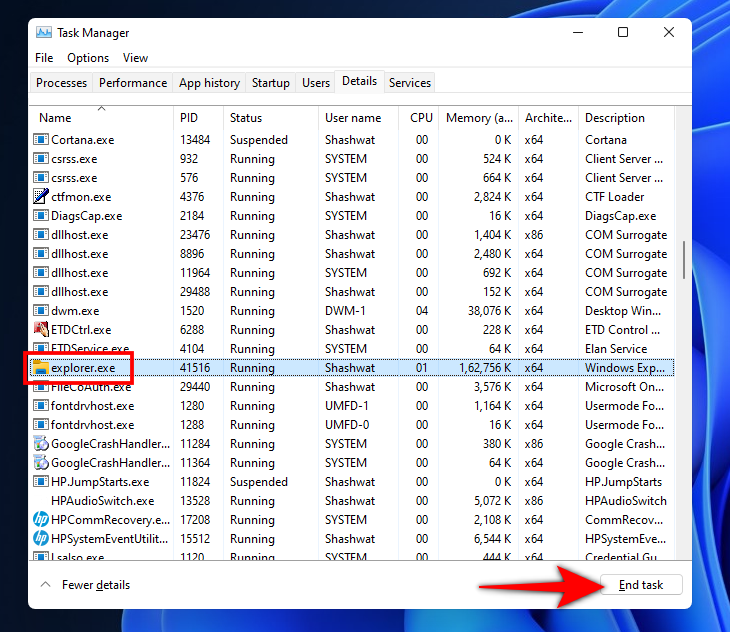
Task: Click the HPCommRecovery HP logo icon
Action: 41,520
